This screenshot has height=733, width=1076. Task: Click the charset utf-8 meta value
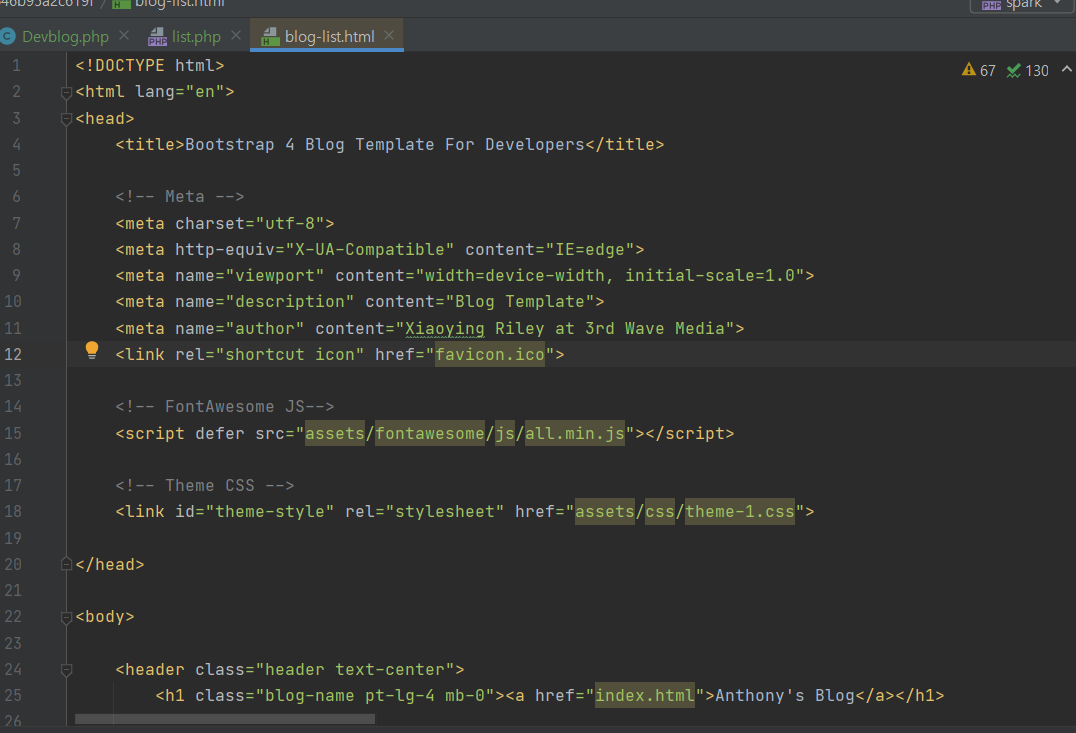point(290,223)
